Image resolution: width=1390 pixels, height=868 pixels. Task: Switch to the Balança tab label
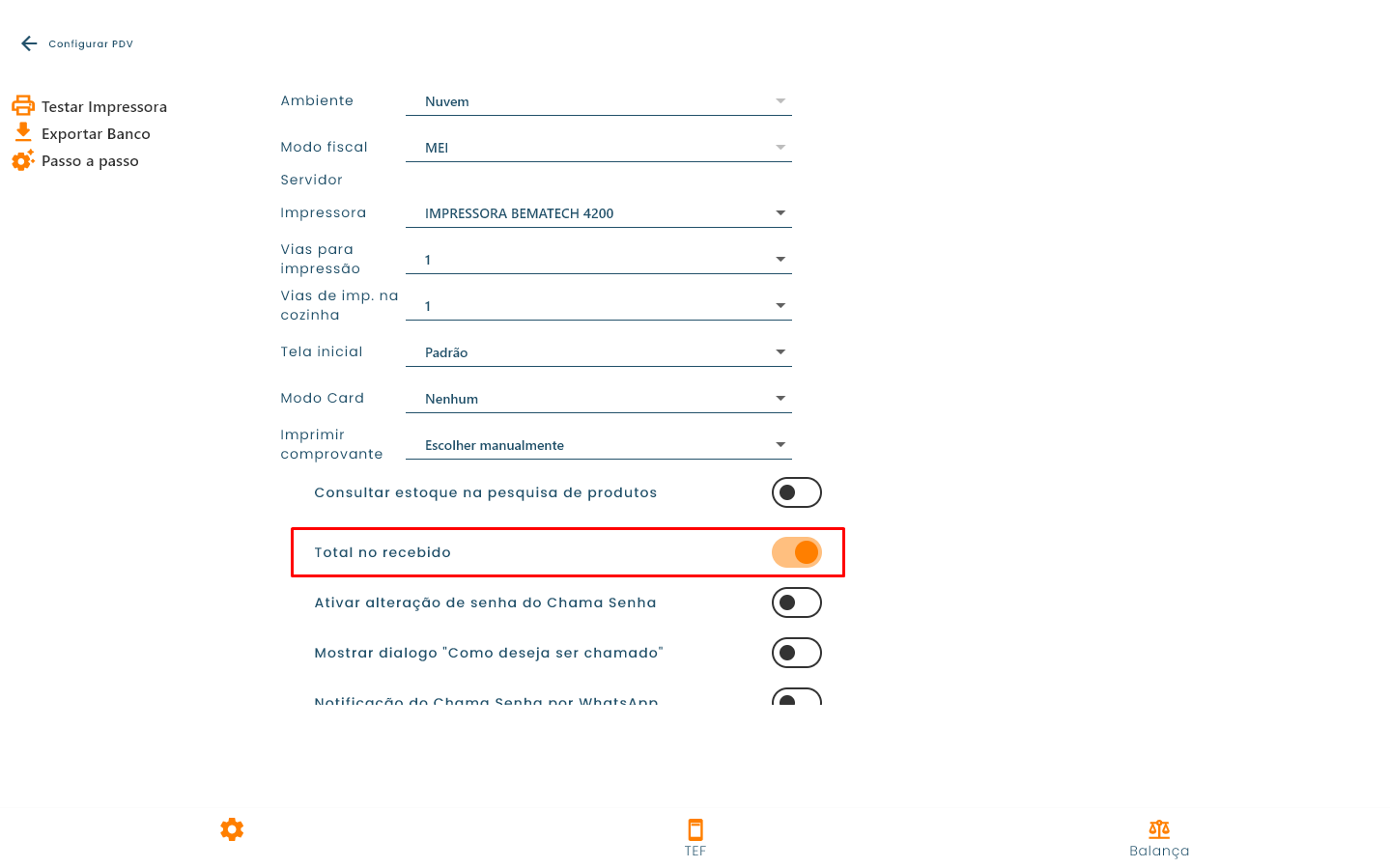[1159, 851]
